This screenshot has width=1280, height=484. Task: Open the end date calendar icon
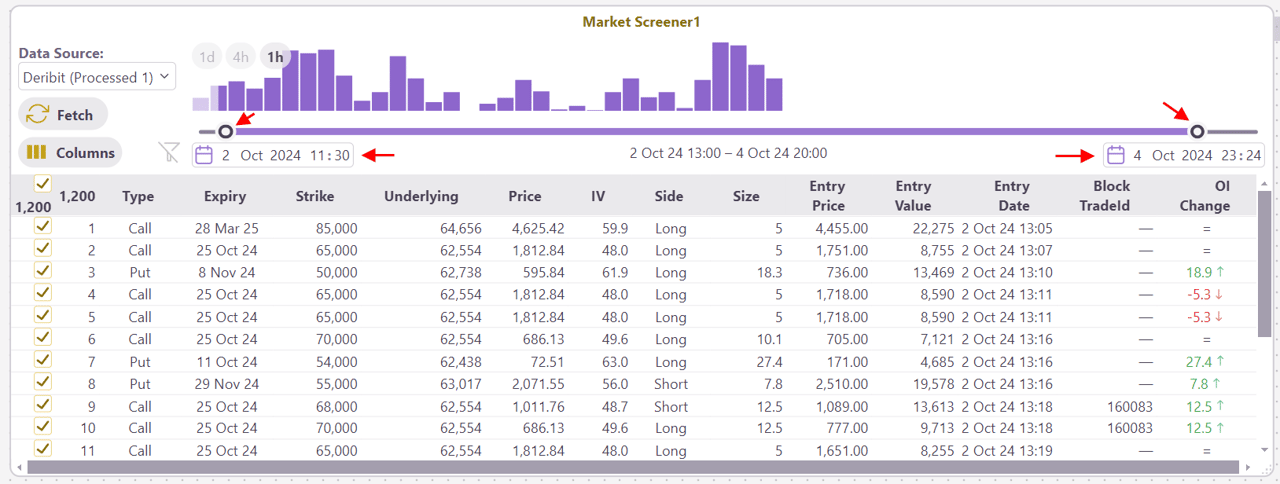click(x=1116, y=155)
